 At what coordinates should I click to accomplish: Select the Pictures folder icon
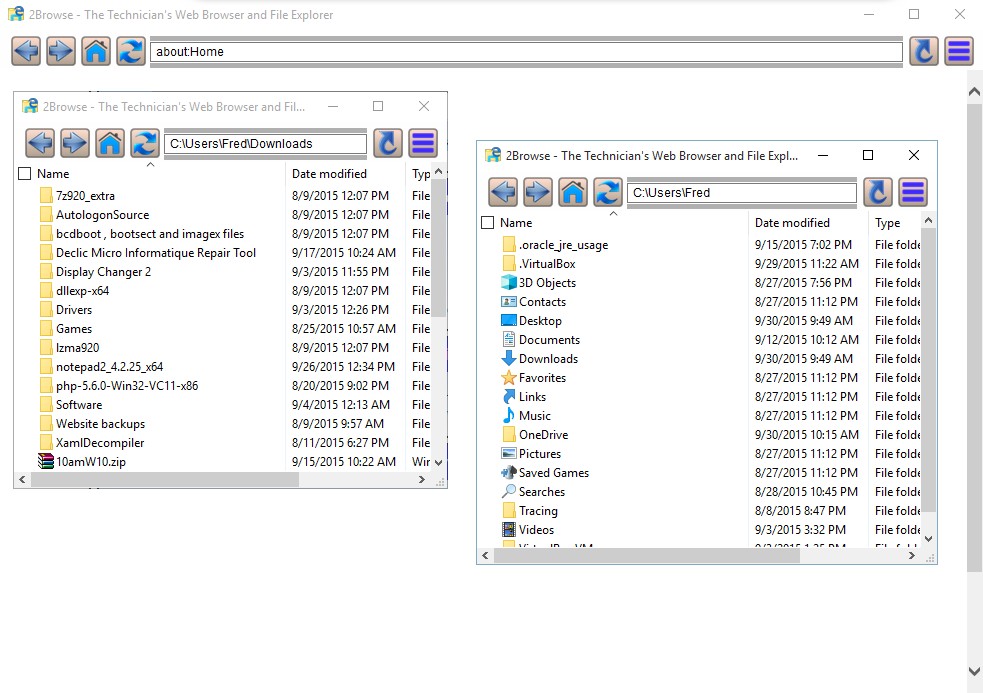[x=509, y=453]
